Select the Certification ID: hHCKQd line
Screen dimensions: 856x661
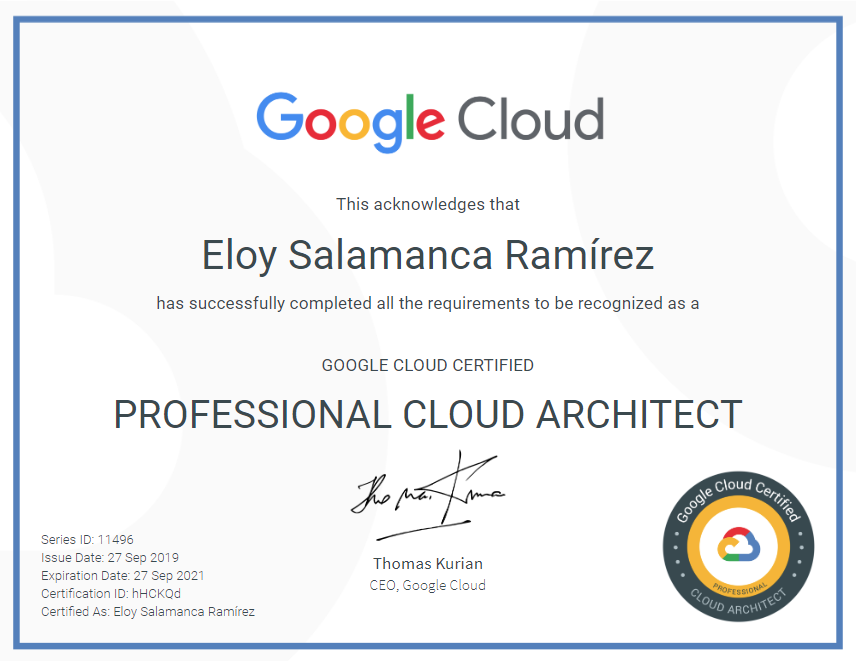110,593
